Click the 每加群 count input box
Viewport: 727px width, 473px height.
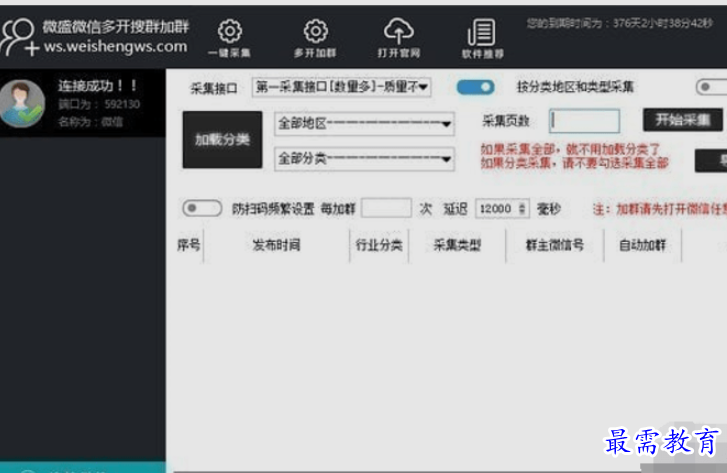coord(386,208)
